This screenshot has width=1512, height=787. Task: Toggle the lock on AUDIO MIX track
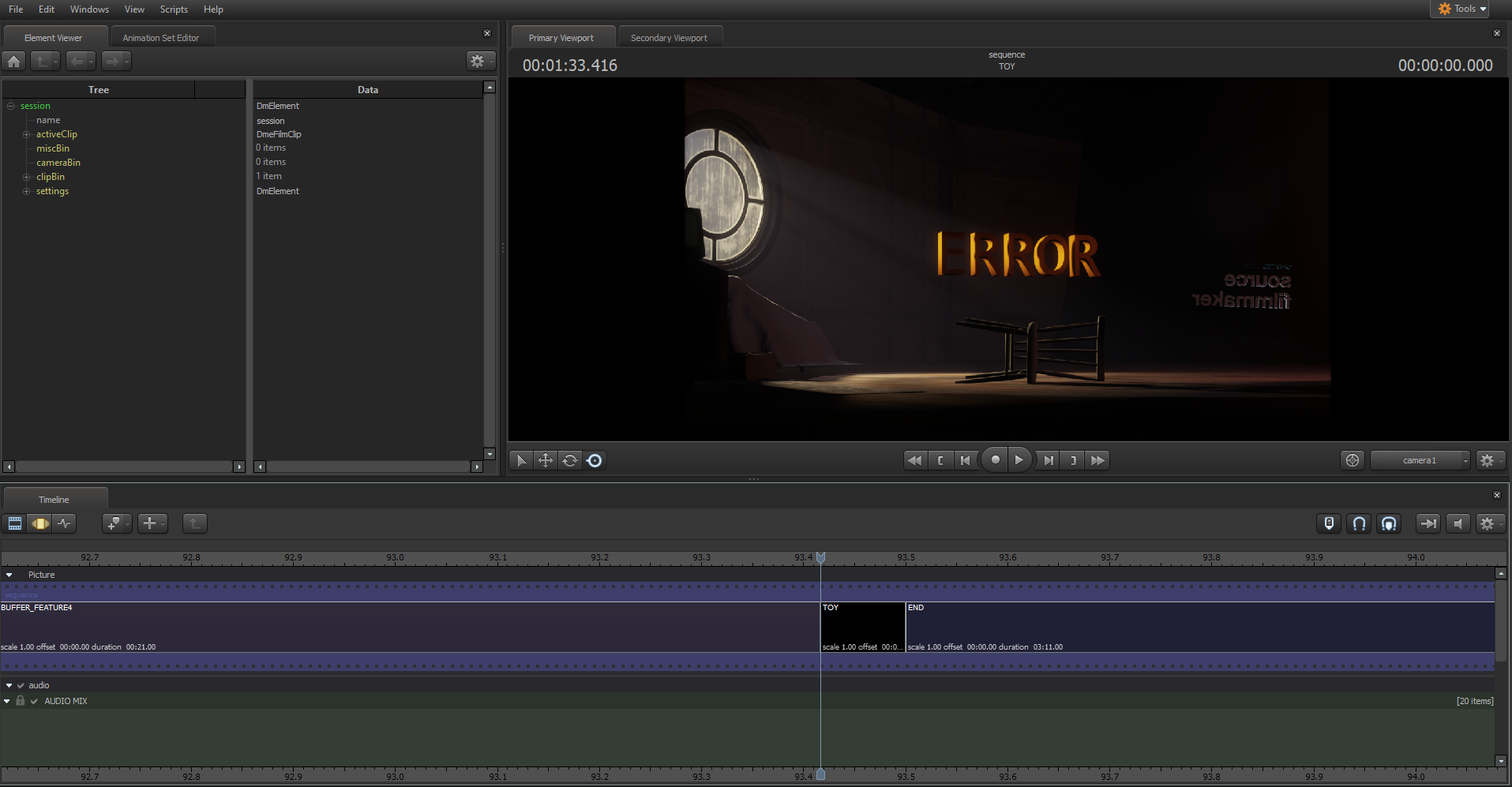(21, 701)
